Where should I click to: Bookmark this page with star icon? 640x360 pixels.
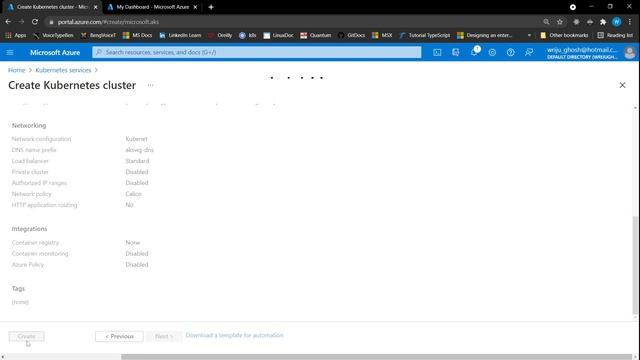click(x=560, y=22)
